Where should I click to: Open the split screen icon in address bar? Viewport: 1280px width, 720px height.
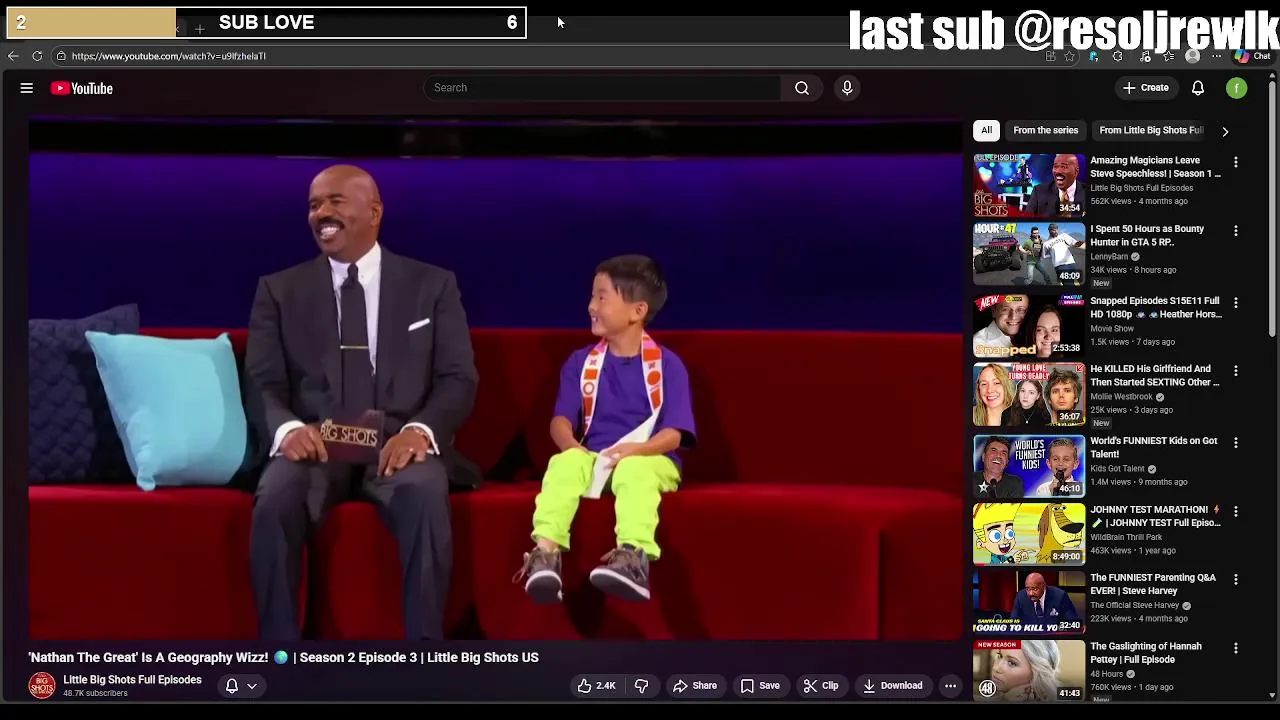pyautogui.click(x=1050, y=56)
